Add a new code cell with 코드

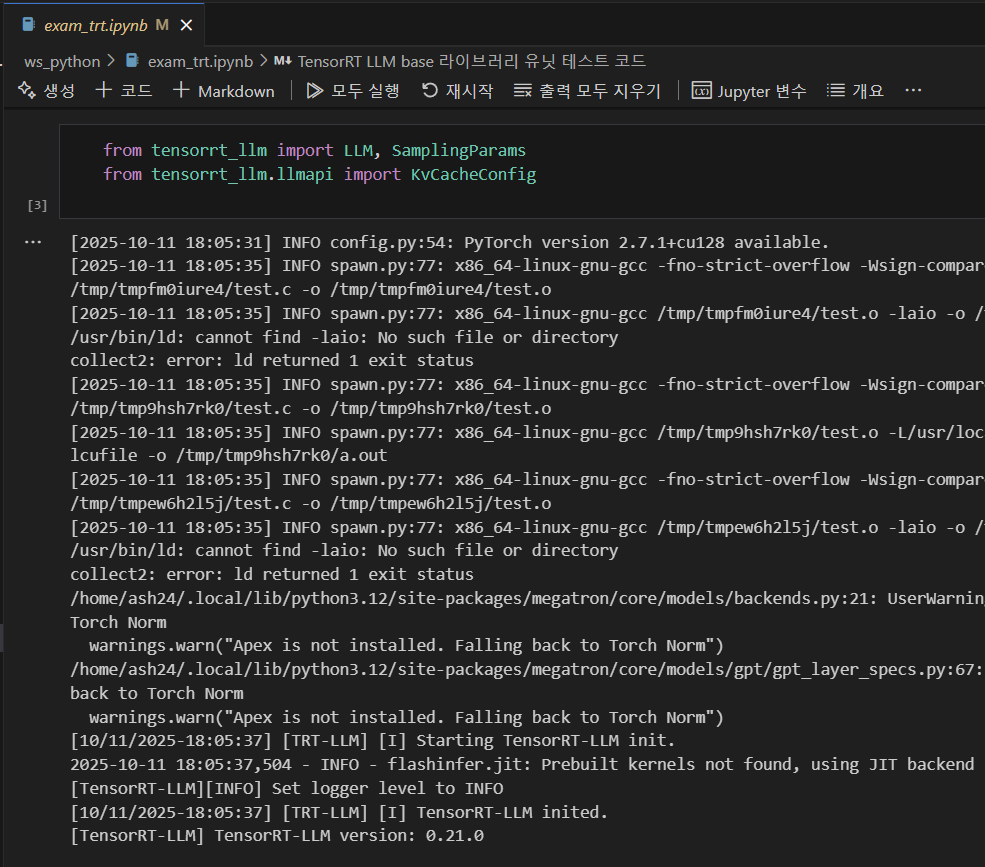point(124,91)
